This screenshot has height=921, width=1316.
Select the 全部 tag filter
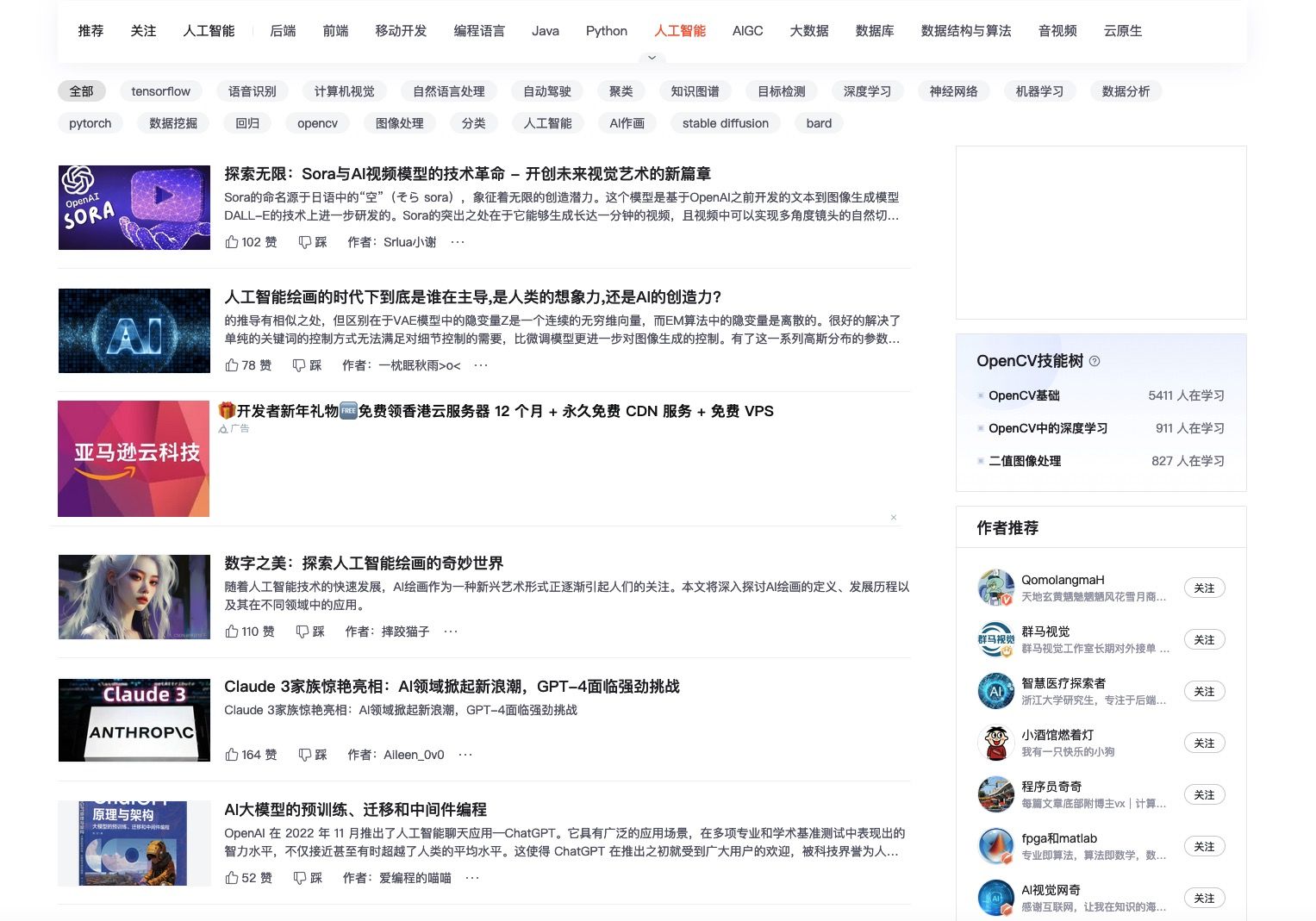pos(82,91)
